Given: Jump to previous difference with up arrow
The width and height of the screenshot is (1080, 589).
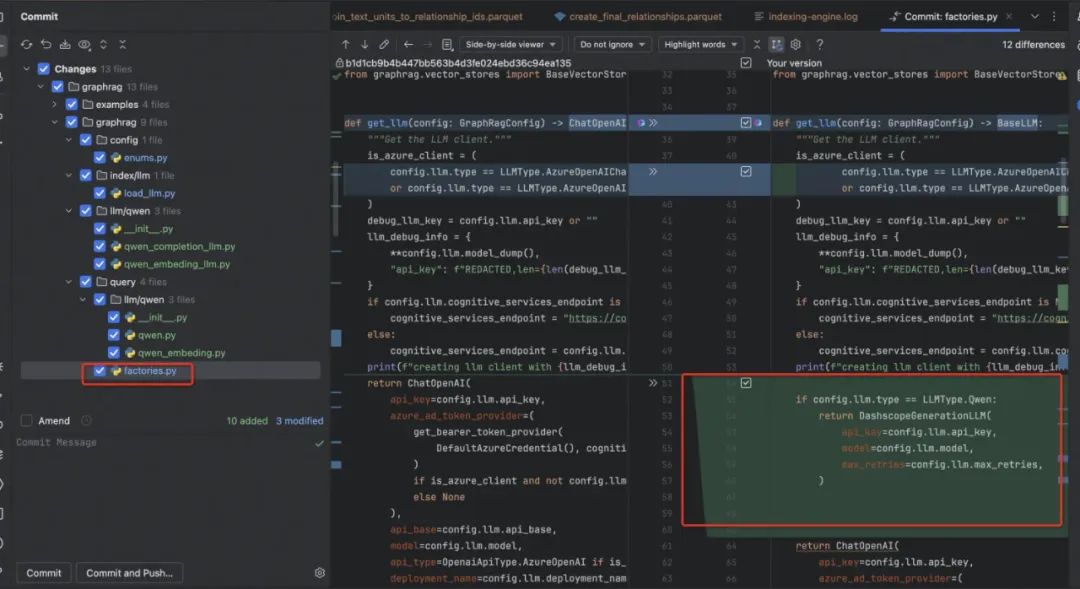Looking at the screenshot, I should [x=346, y=45].
